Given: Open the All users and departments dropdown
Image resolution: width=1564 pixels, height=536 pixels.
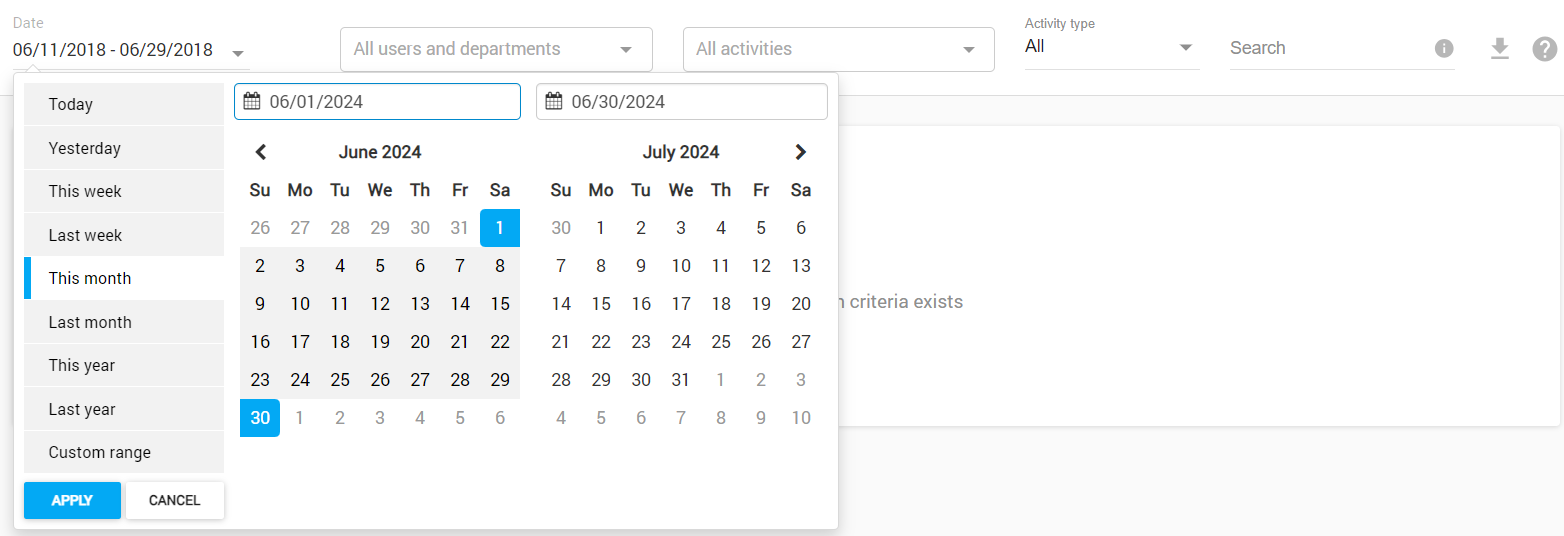Looking at the screenshot, I should (496, 49).
